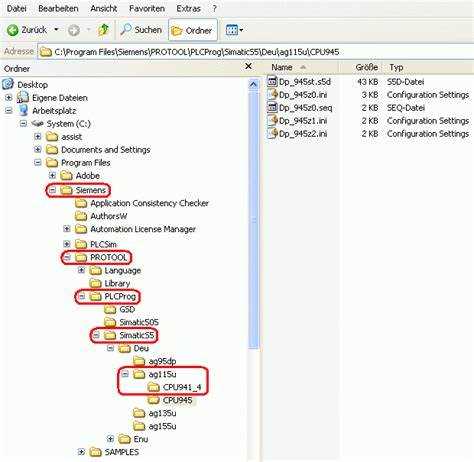Select the PLCProg folder icon

[x=95, y=296]
